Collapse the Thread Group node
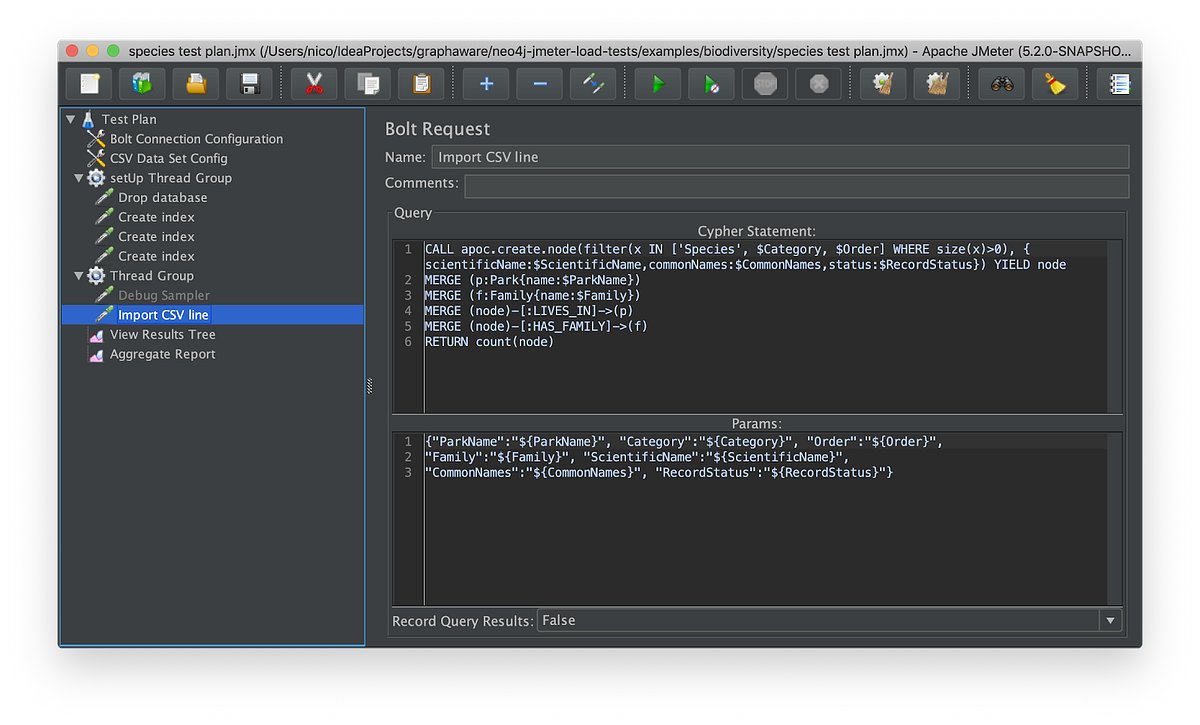 pyautogui.click(x=78, y=275)
